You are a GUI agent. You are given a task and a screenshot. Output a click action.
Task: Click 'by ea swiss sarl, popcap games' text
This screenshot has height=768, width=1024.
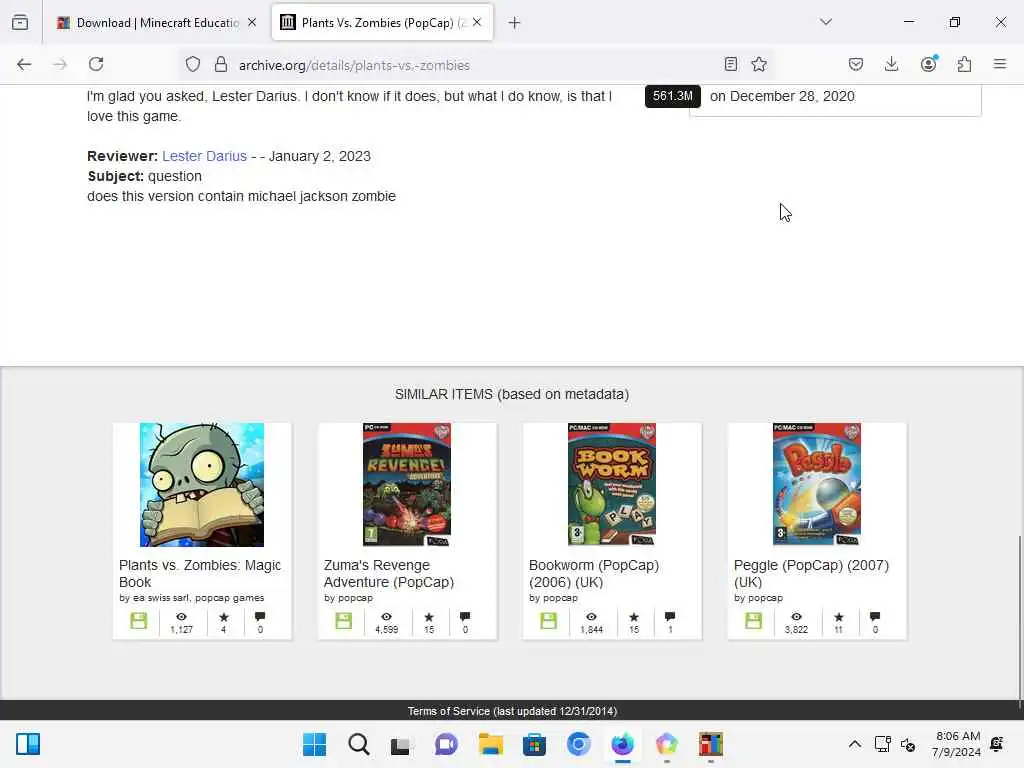pos(191,598)
